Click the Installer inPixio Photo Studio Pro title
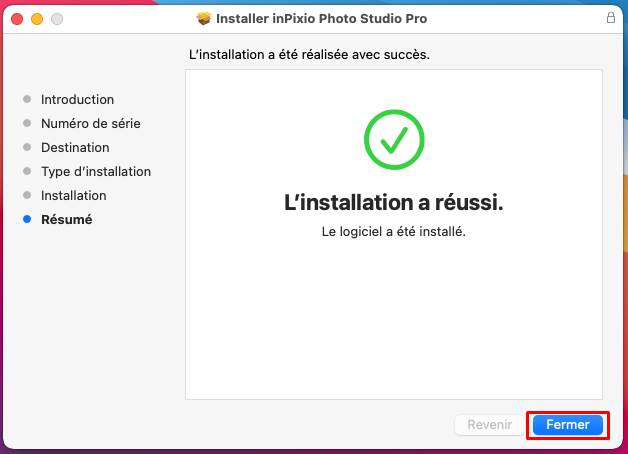 [322, 18]
